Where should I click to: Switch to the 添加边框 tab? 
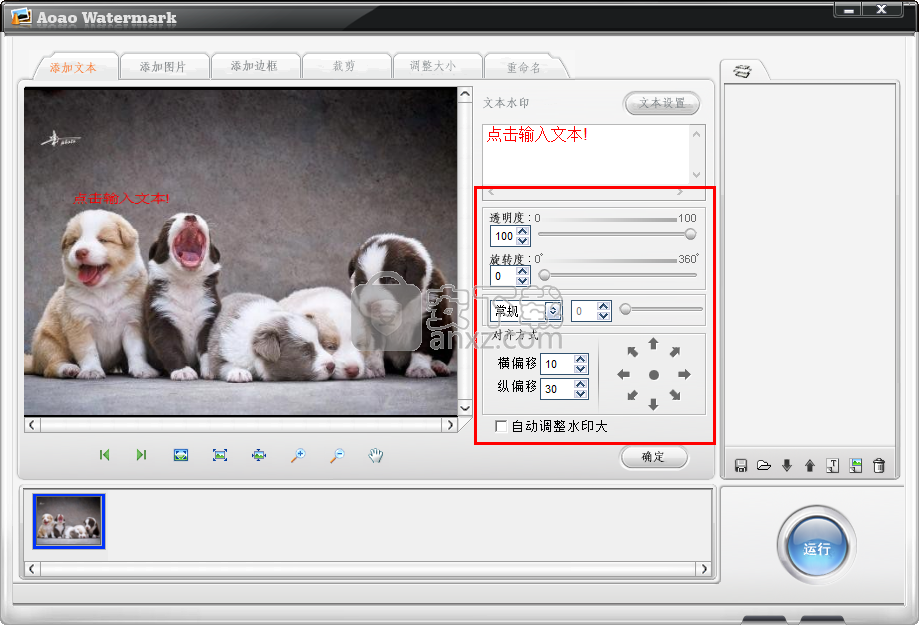pos(254,66)
